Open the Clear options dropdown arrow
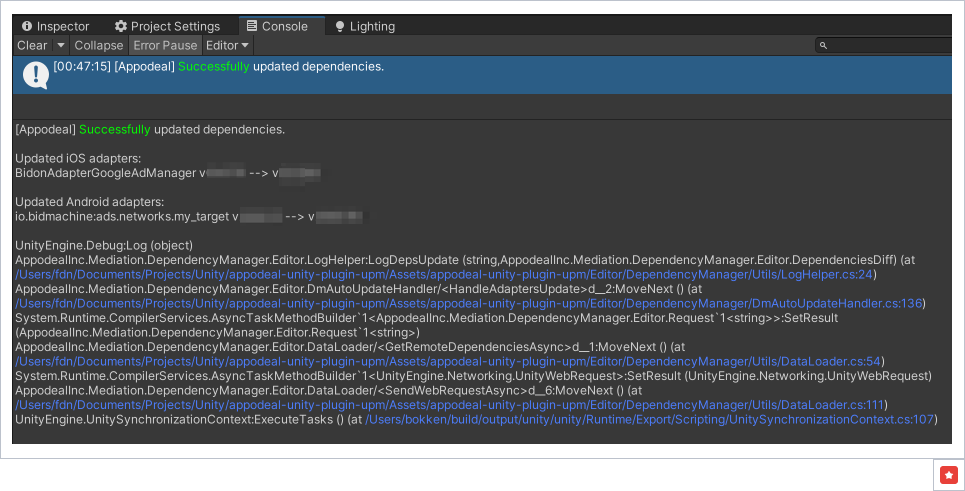 [x=61, y=46]
